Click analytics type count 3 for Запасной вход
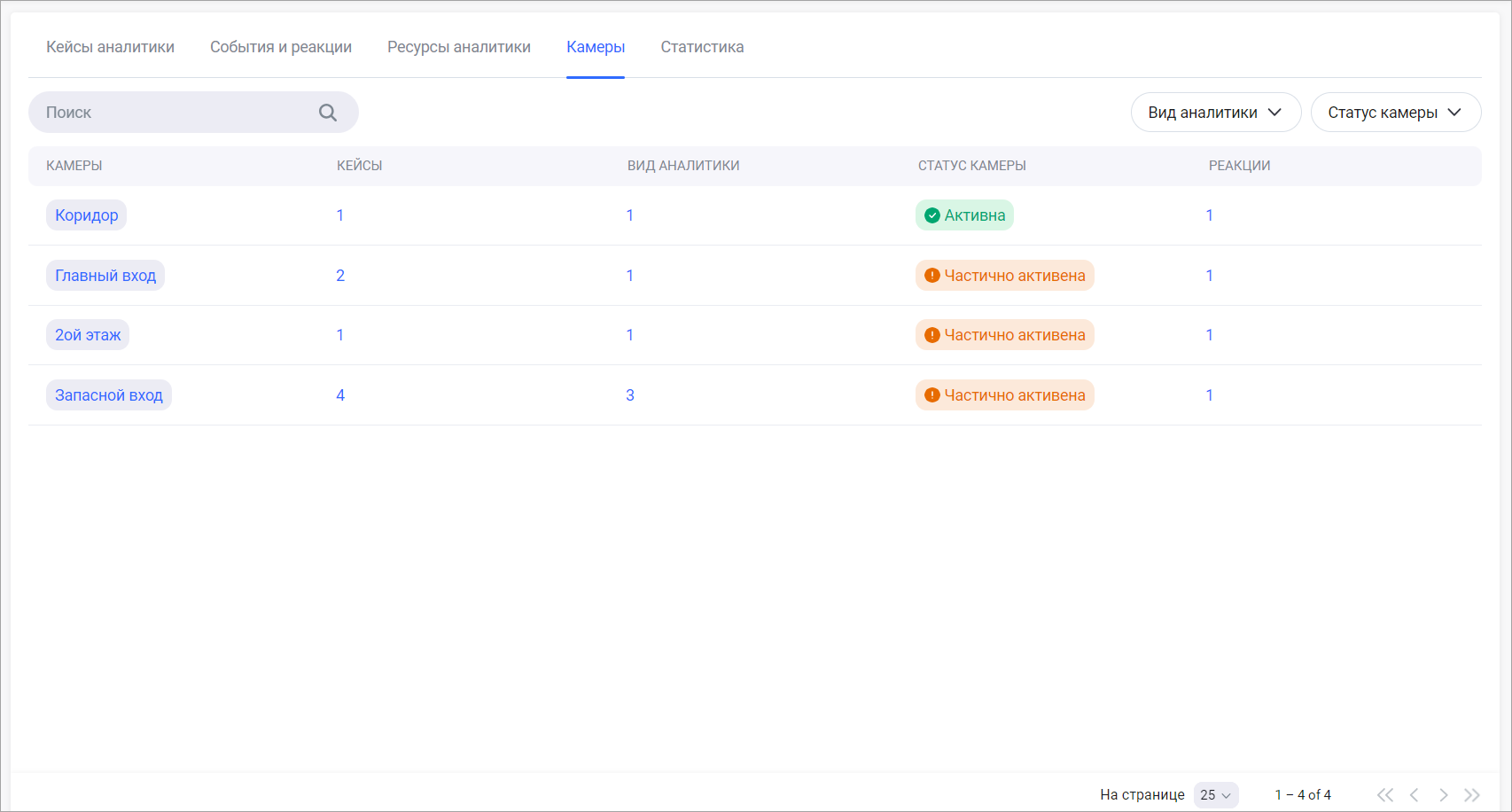Viewport: 1512px width, 812px height. [630, 395]
